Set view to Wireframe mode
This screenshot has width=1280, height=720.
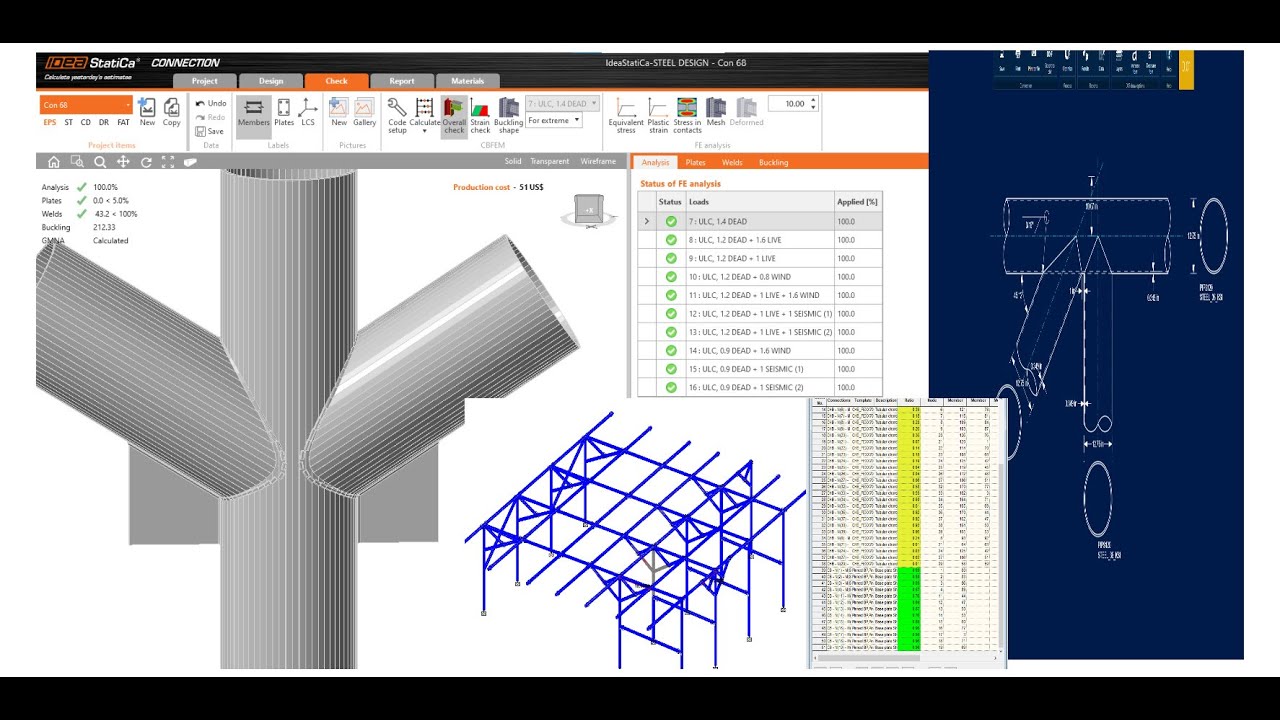click(x=598, y=161)
